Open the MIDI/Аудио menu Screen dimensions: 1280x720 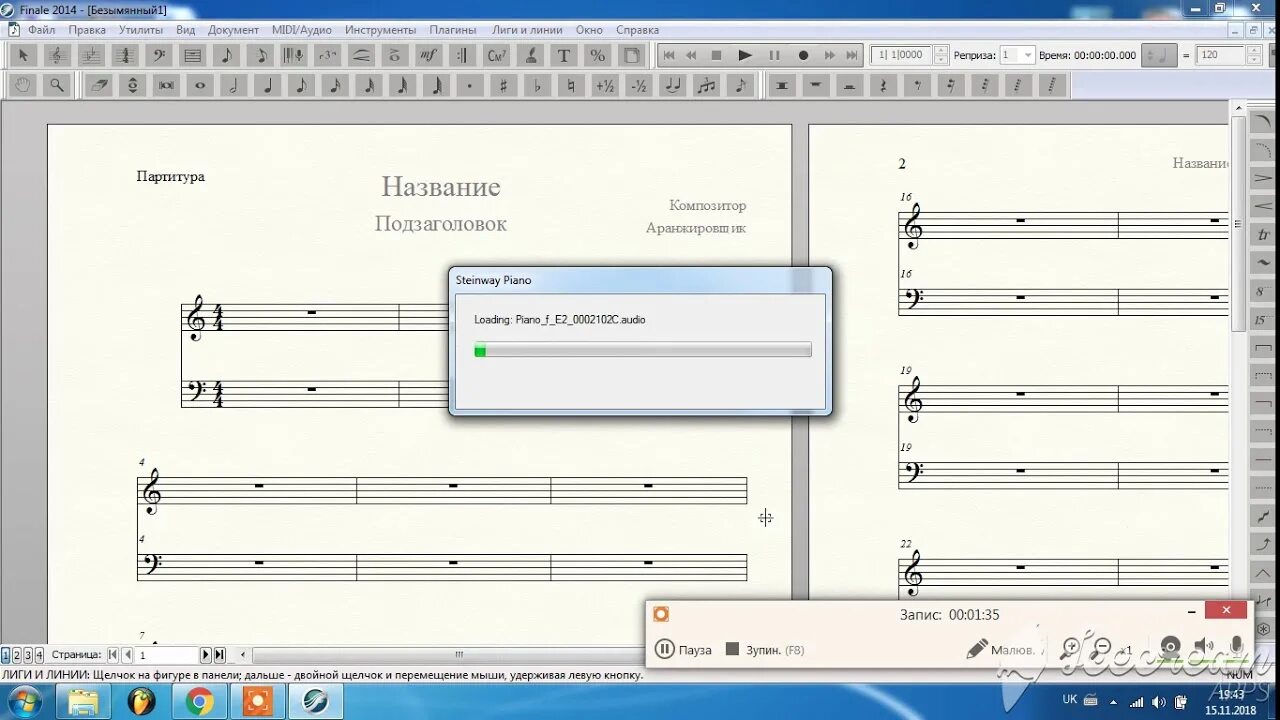tap(302, 30)
